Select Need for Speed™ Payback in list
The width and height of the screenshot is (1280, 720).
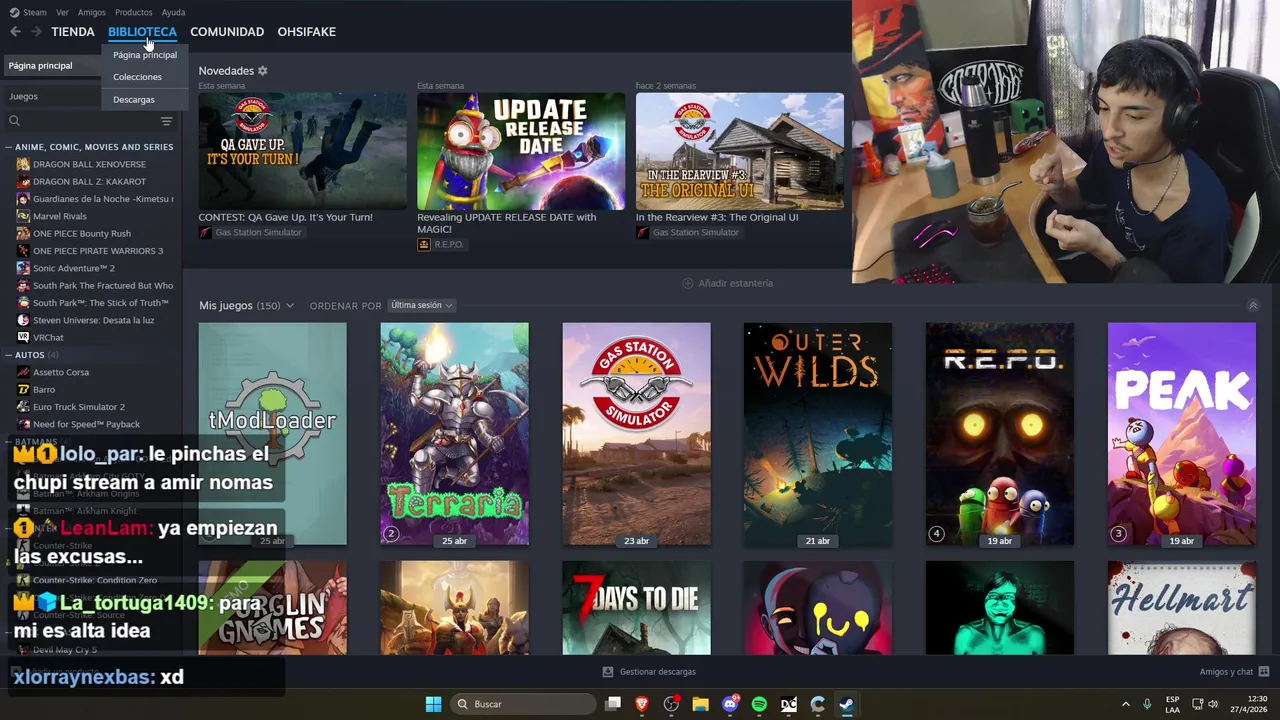click(x=86, y=424)
